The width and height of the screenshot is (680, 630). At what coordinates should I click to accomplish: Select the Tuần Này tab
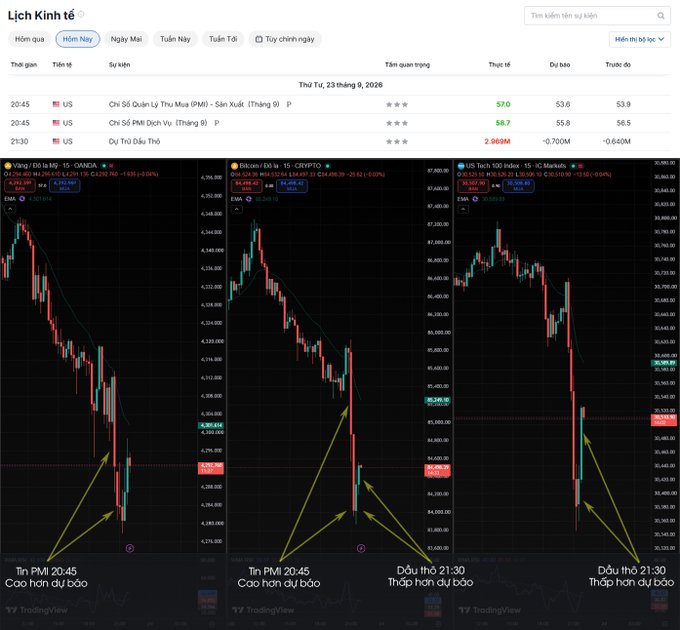175,39
